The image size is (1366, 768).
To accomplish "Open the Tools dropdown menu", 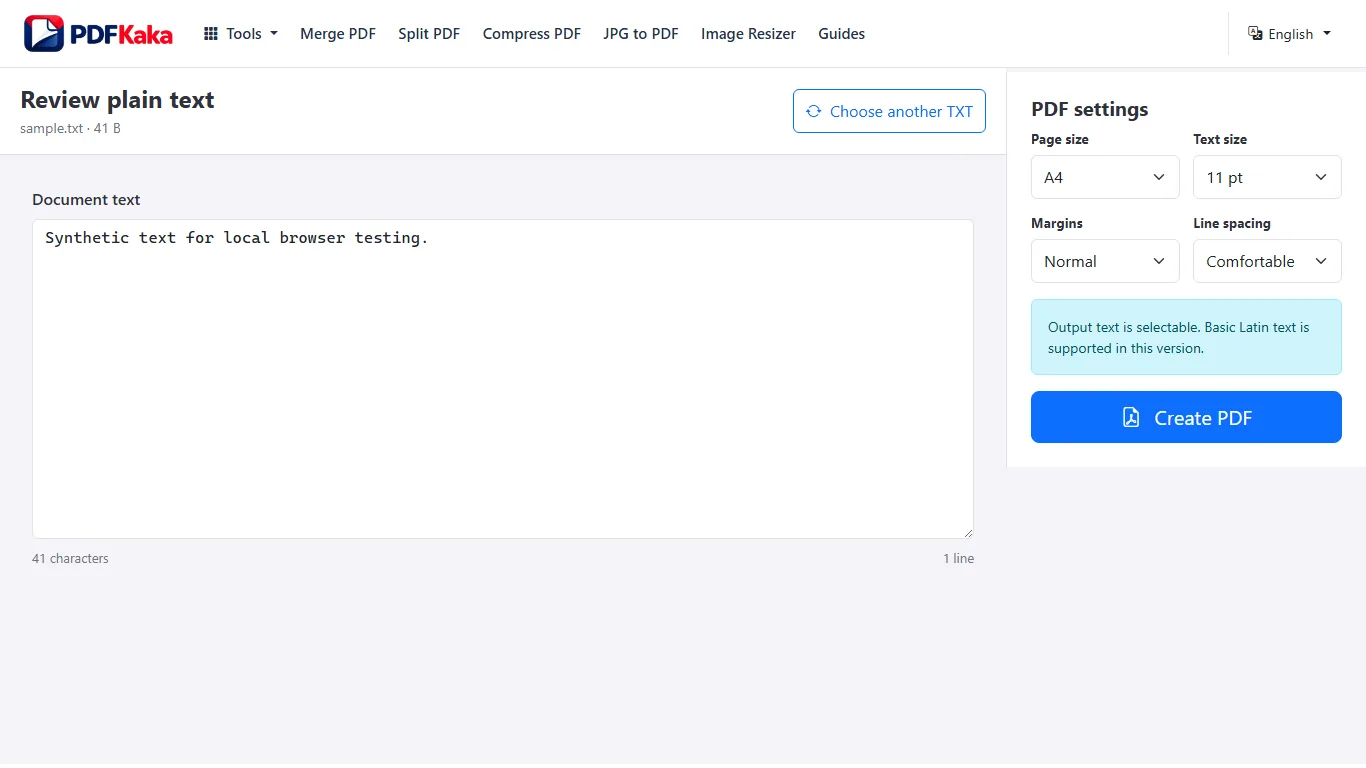I will tap(241, 34).
